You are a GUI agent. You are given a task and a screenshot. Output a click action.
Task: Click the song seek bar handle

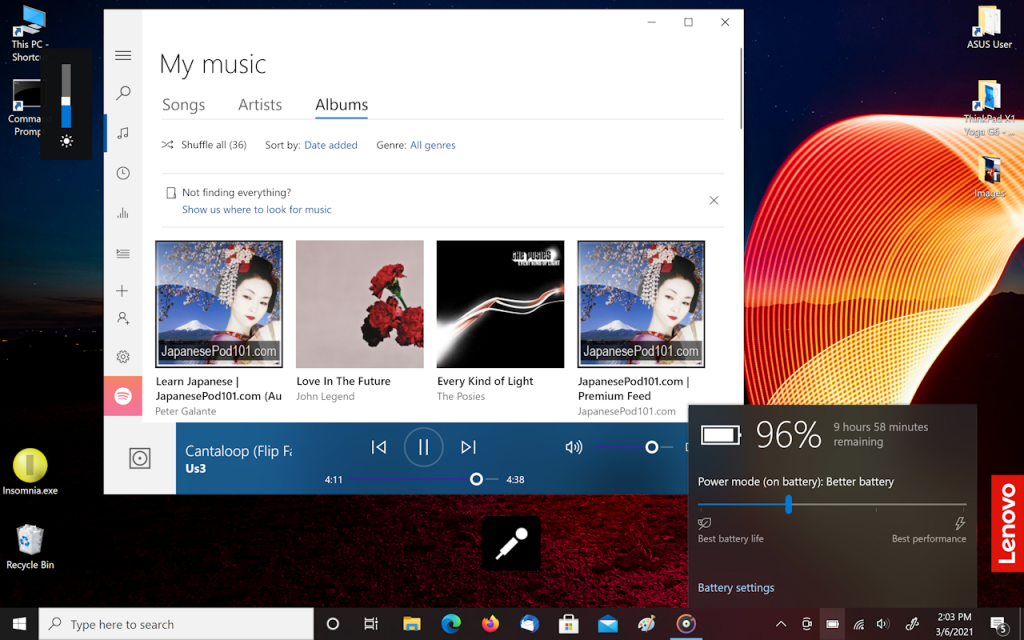click(476, 479)
